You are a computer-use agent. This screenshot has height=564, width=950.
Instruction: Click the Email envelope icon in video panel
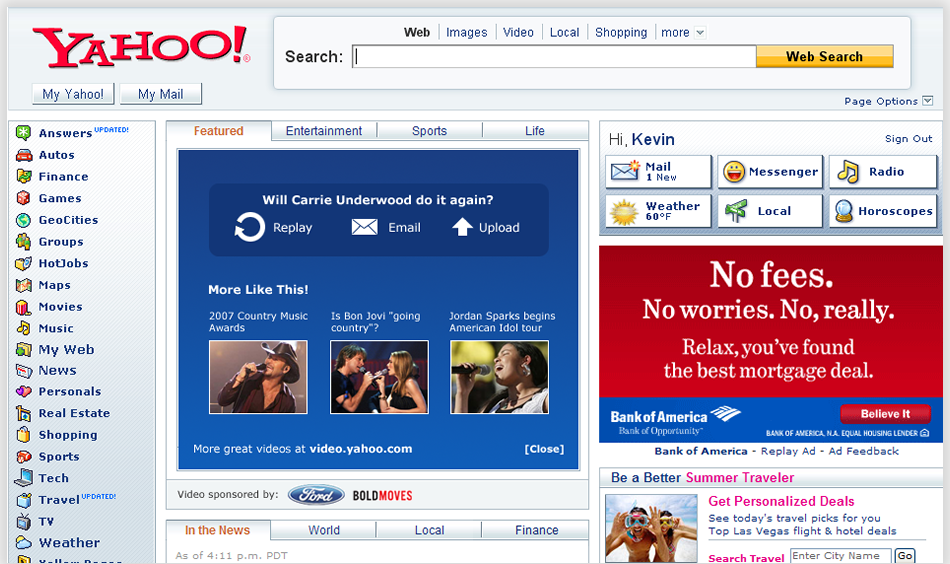(x=365, y=227)
